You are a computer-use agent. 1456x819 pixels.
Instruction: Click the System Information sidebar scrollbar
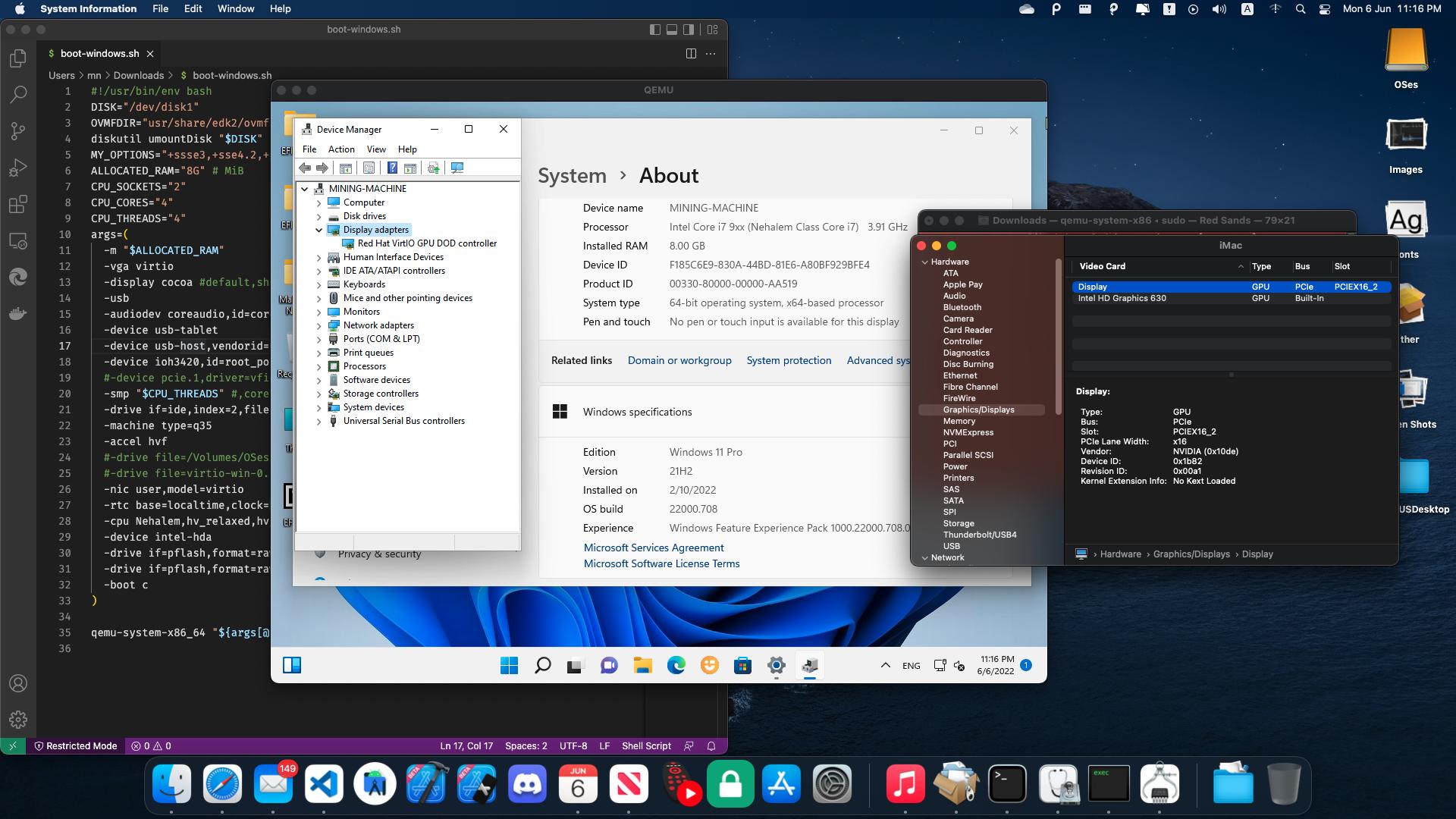pyautogui.click(x=1058, y=337)
